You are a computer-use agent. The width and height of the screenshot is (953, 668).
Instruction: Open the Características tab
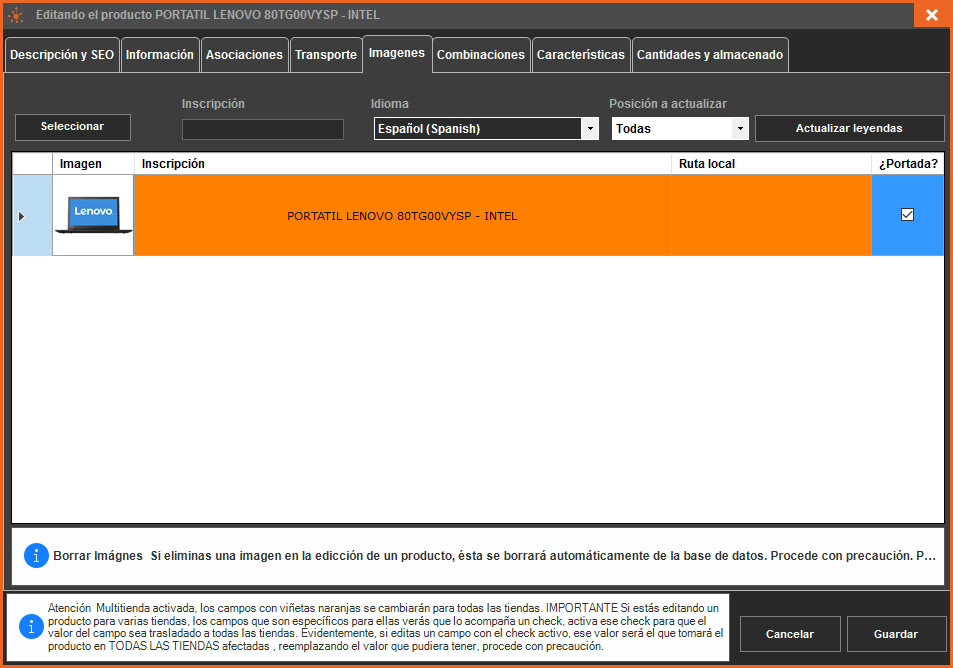(581, 55)
